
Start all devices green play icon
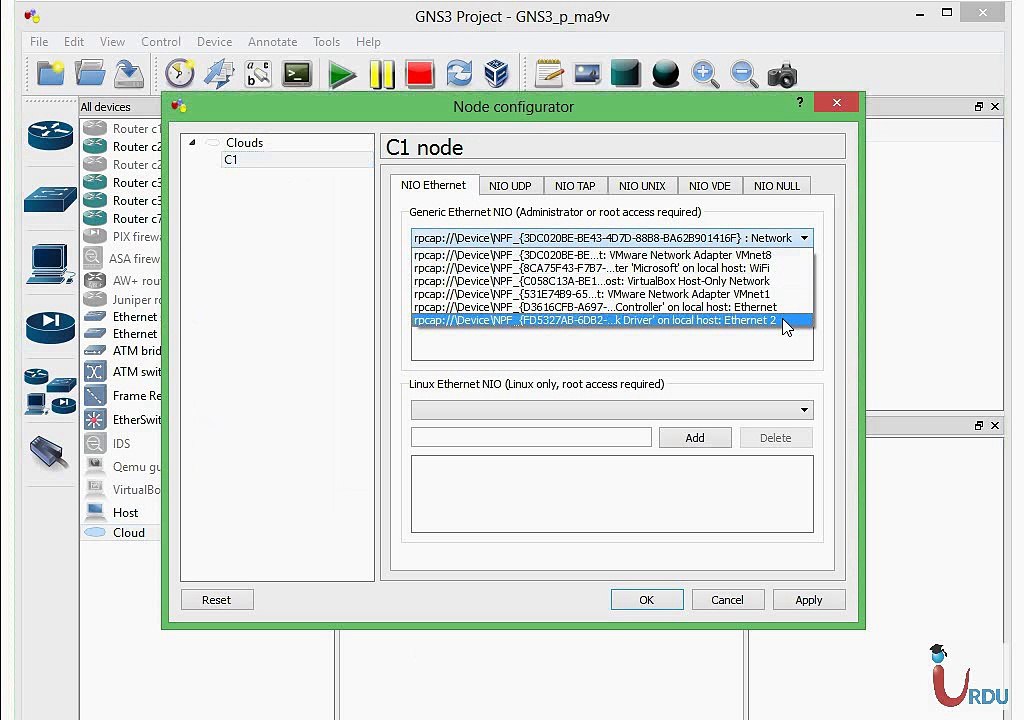pos(341,74)
